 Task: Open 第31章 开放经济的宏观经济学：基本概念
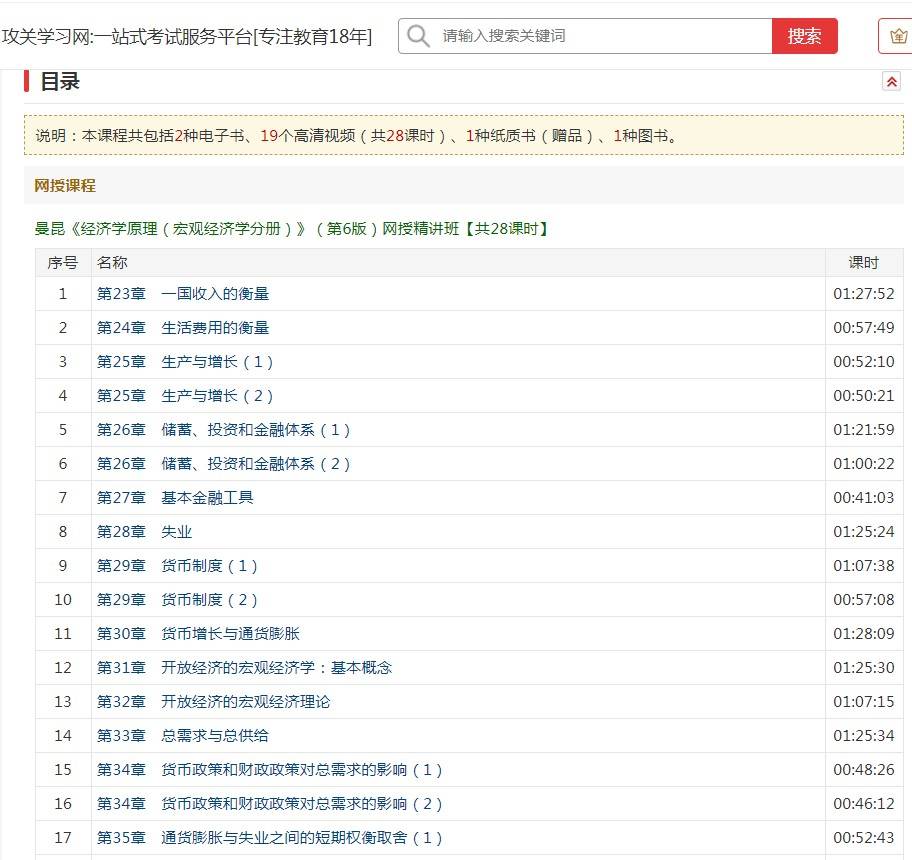pos(244,668)
